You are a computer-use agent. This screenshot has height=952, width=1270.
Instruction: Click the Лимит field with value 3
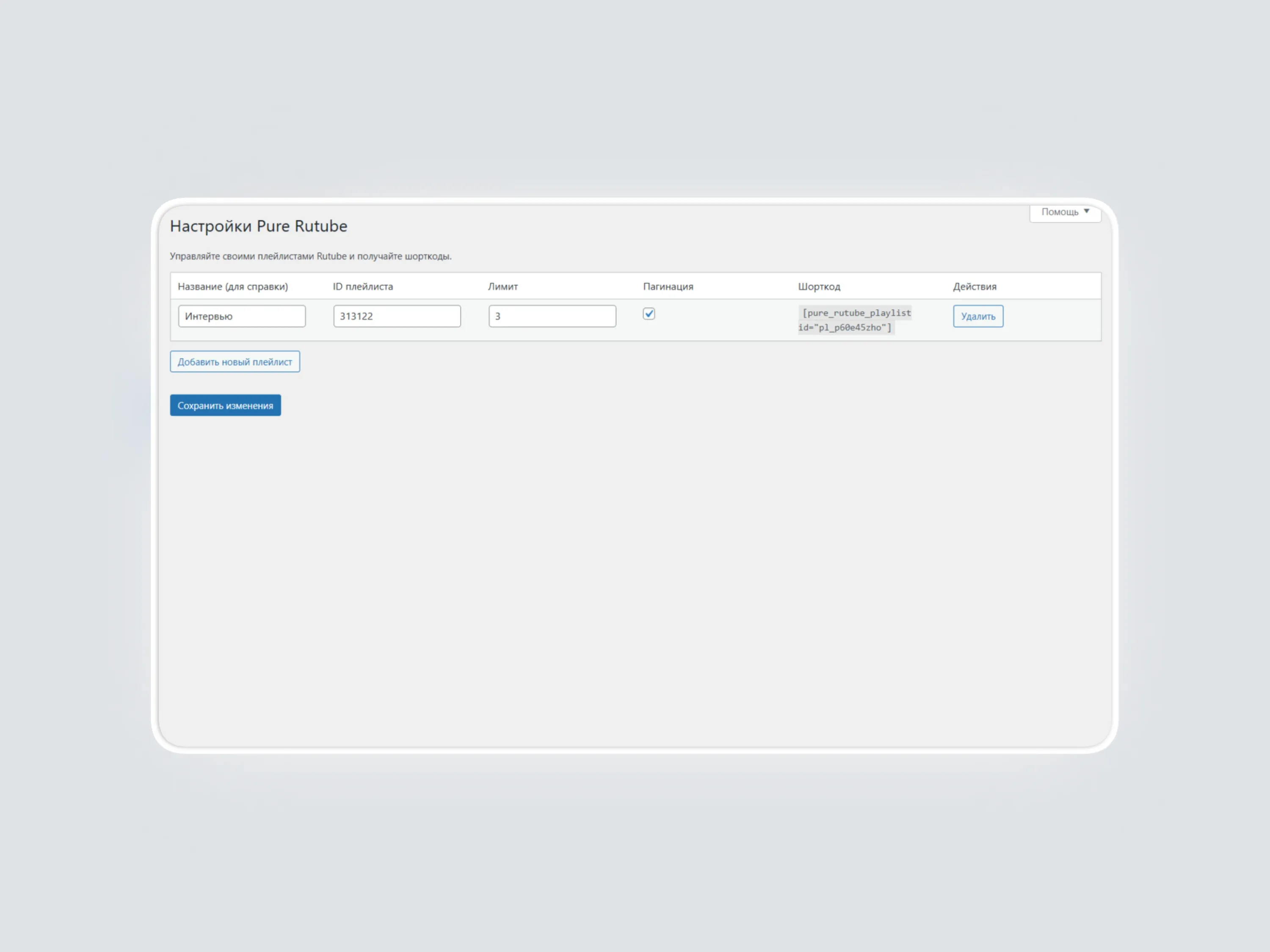(552, 316)
